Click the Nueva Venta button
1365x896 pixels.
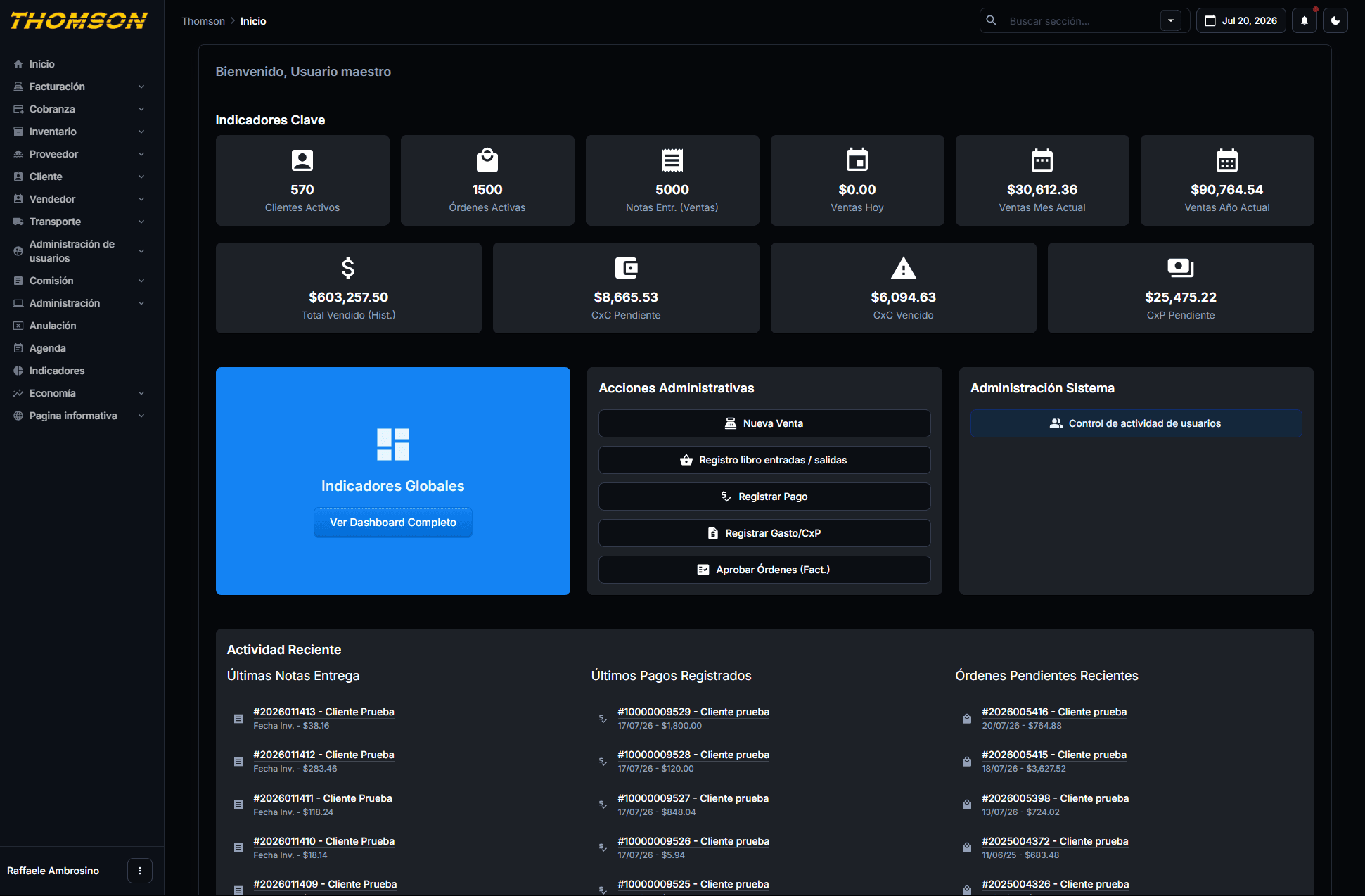pyautogui.click(x=764, y=423)
